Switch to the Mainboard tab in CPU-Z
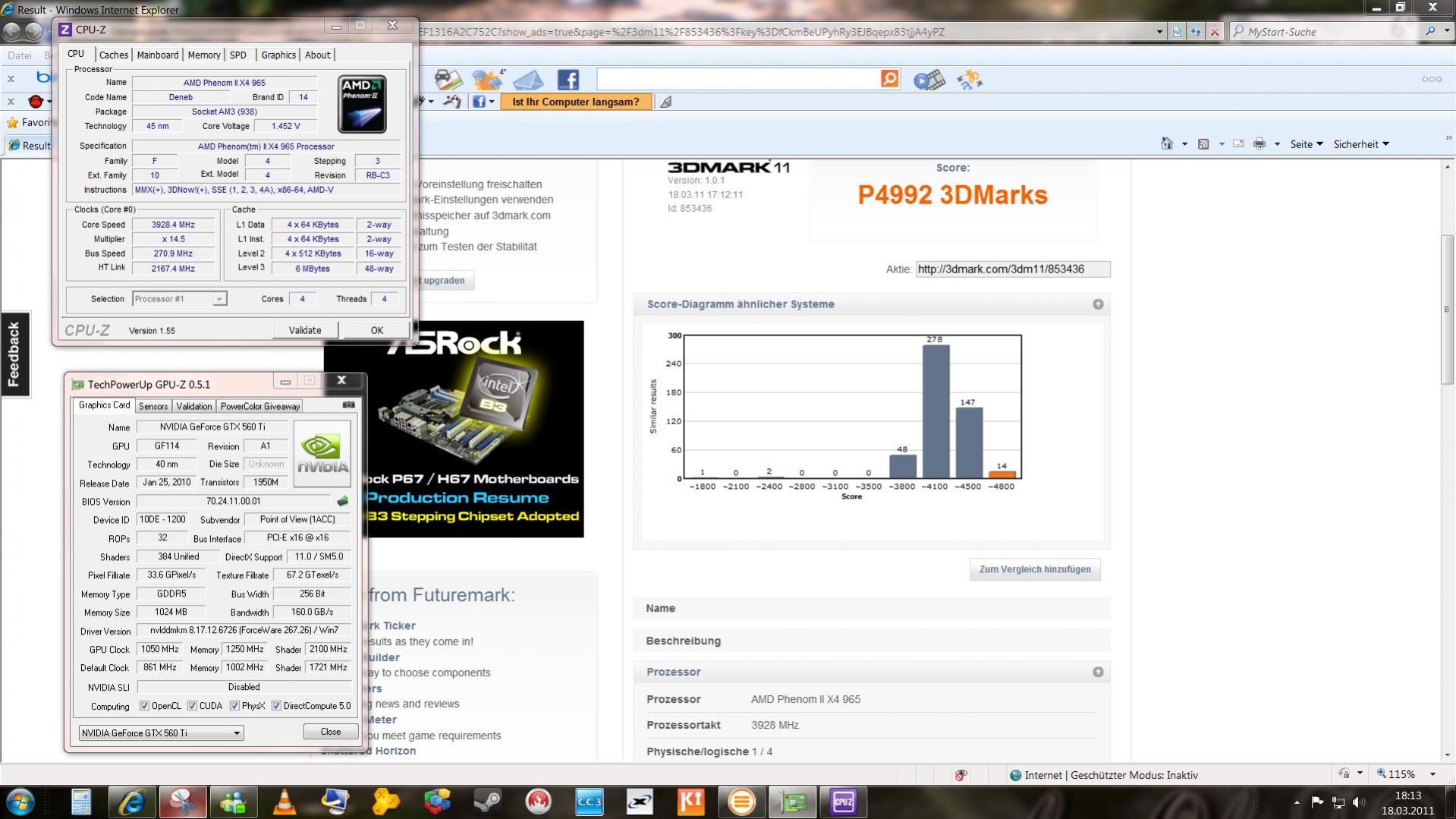This screenshot has height=819, width=1456. (158, 55)
